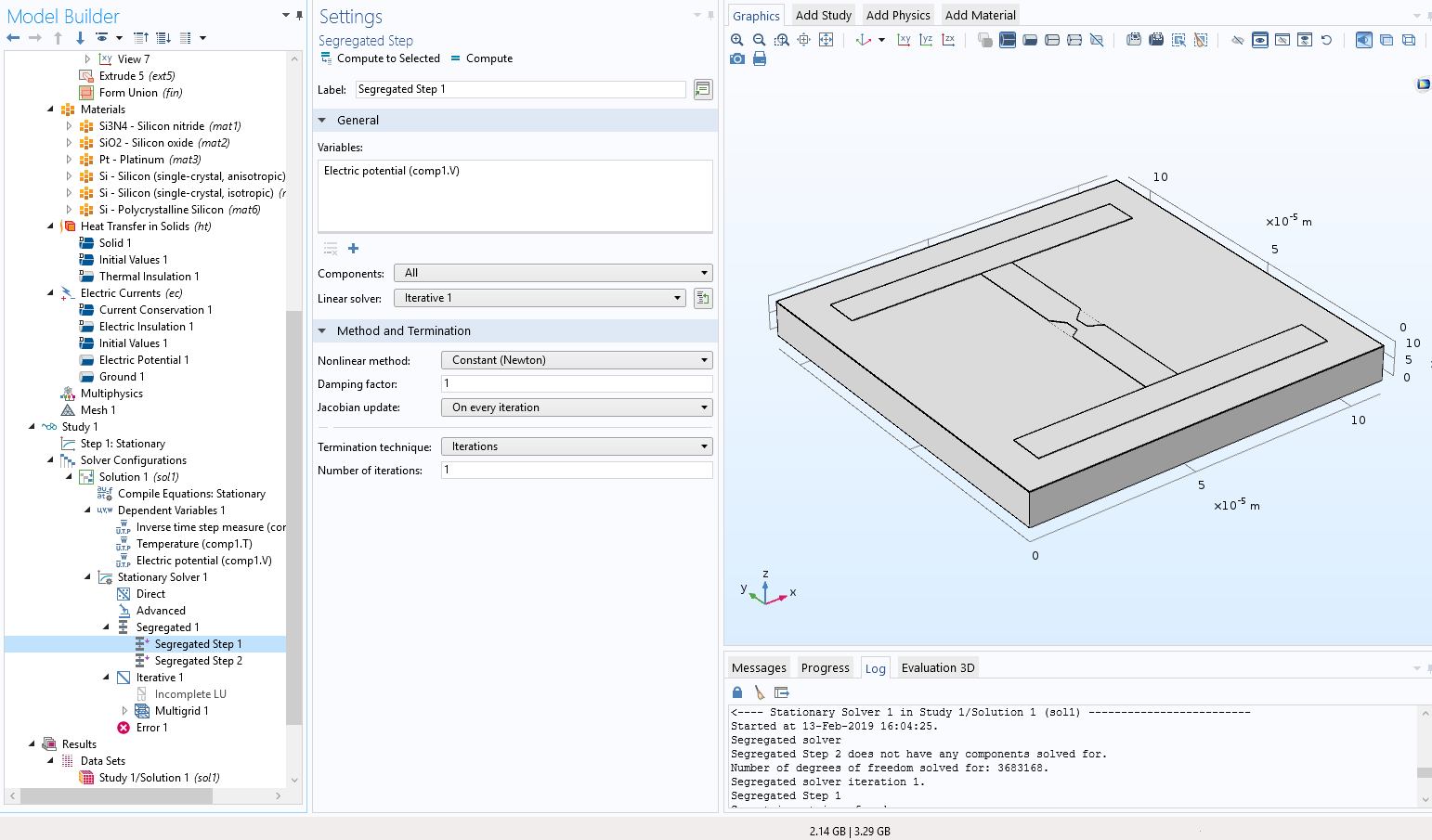Image resolution: width=1432 pixels, height=840 pixels.
Task: Take a snapshot with the camera icon
Action: 736,59
